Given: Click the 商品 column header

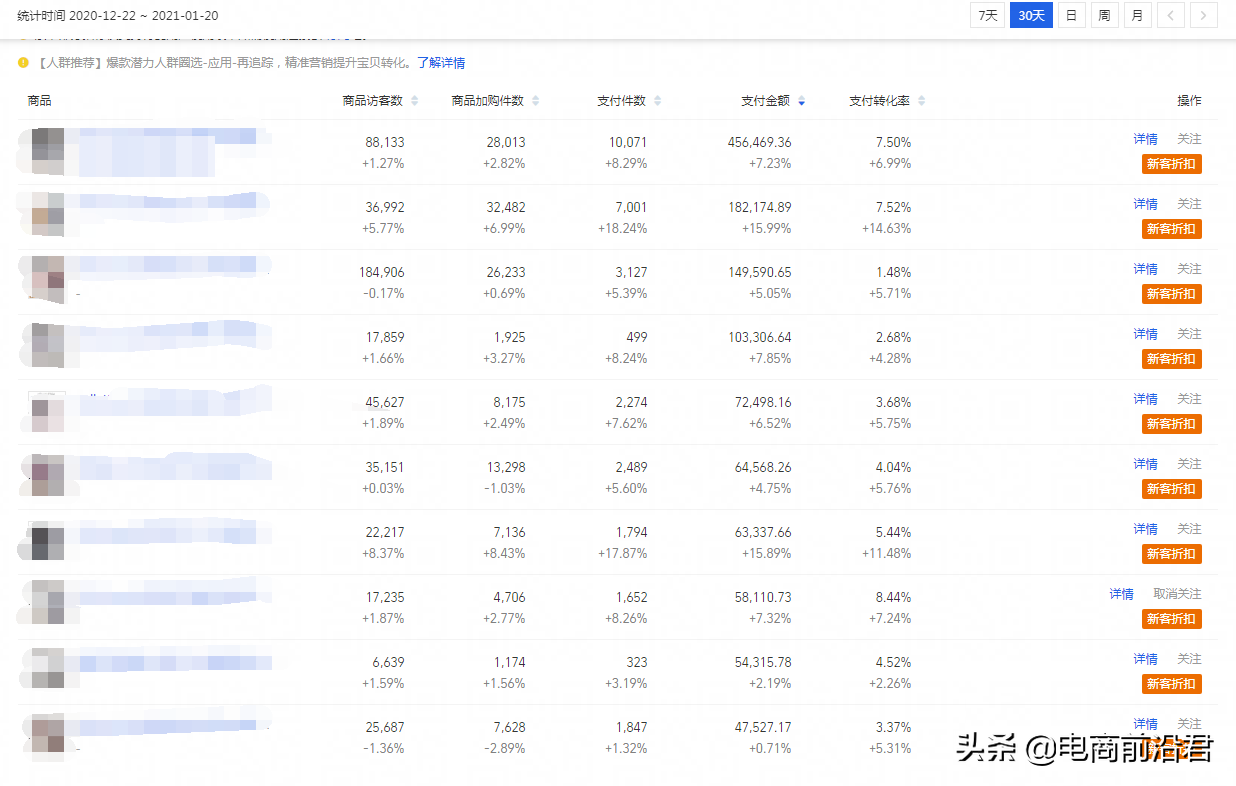Looking at the screenshot, I should click(x=40, y=101).
